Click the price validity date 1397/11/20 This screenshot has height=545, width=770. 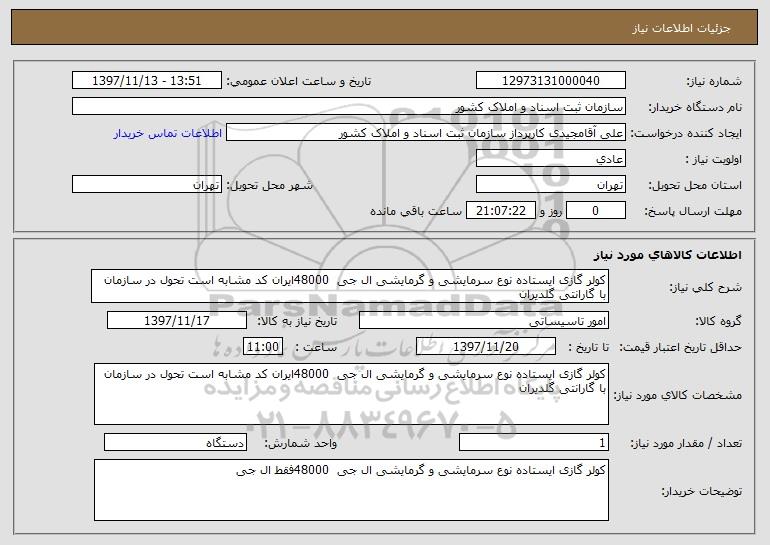pyautogui.click(x=486, y=347)
